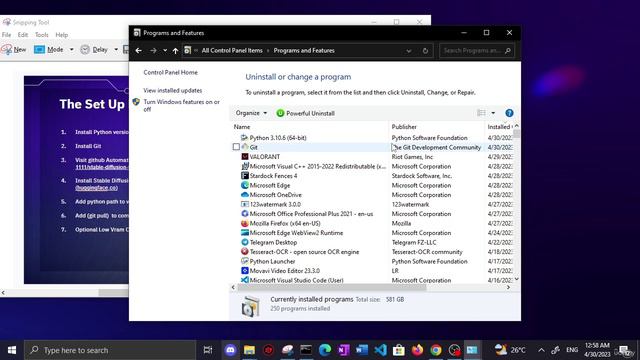Image resolution: width=640 pixels, height=360 pixels.
Task: Select Telegram Desktop entry
Action: [x=273, y=242]
